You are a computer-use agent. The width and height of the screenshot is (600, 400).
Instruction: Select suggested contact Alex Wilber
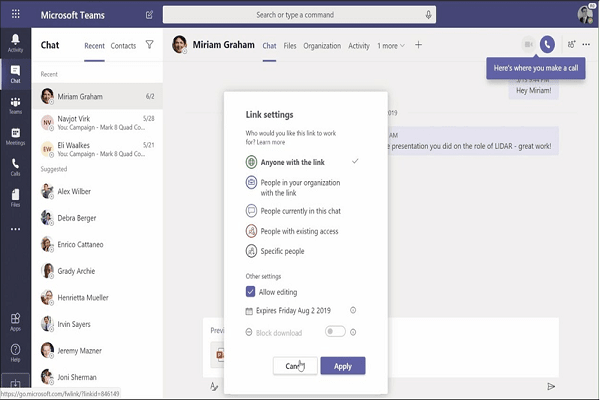click(98, 191)
